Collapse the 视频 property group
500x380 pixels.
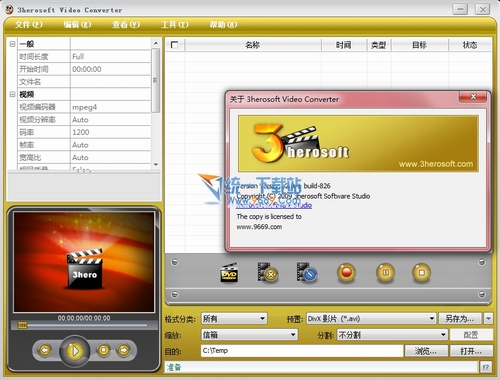12,94
